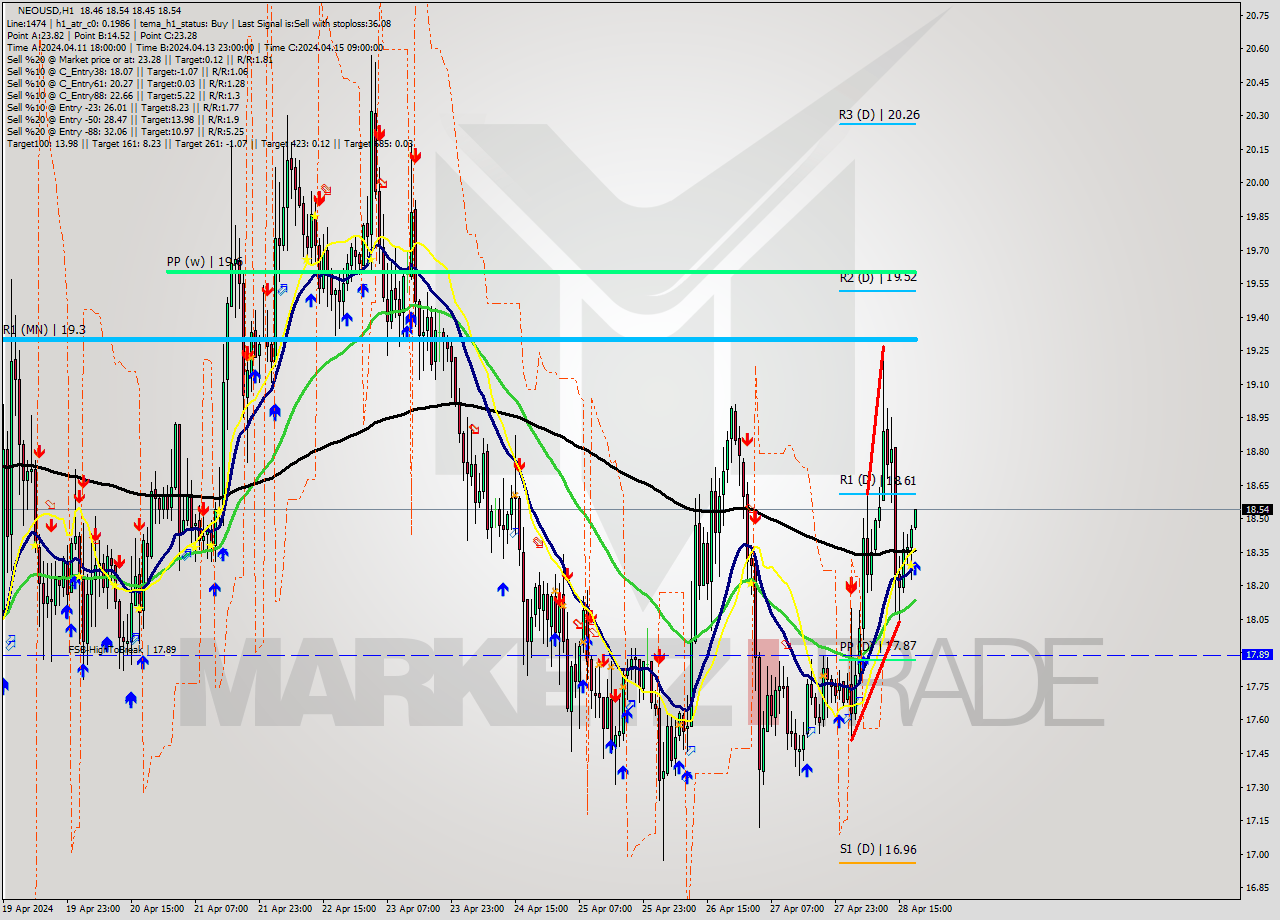Click the '27 Apr 23:00' time axis label
Screen dimensions: 1280x920
point(860,909)
